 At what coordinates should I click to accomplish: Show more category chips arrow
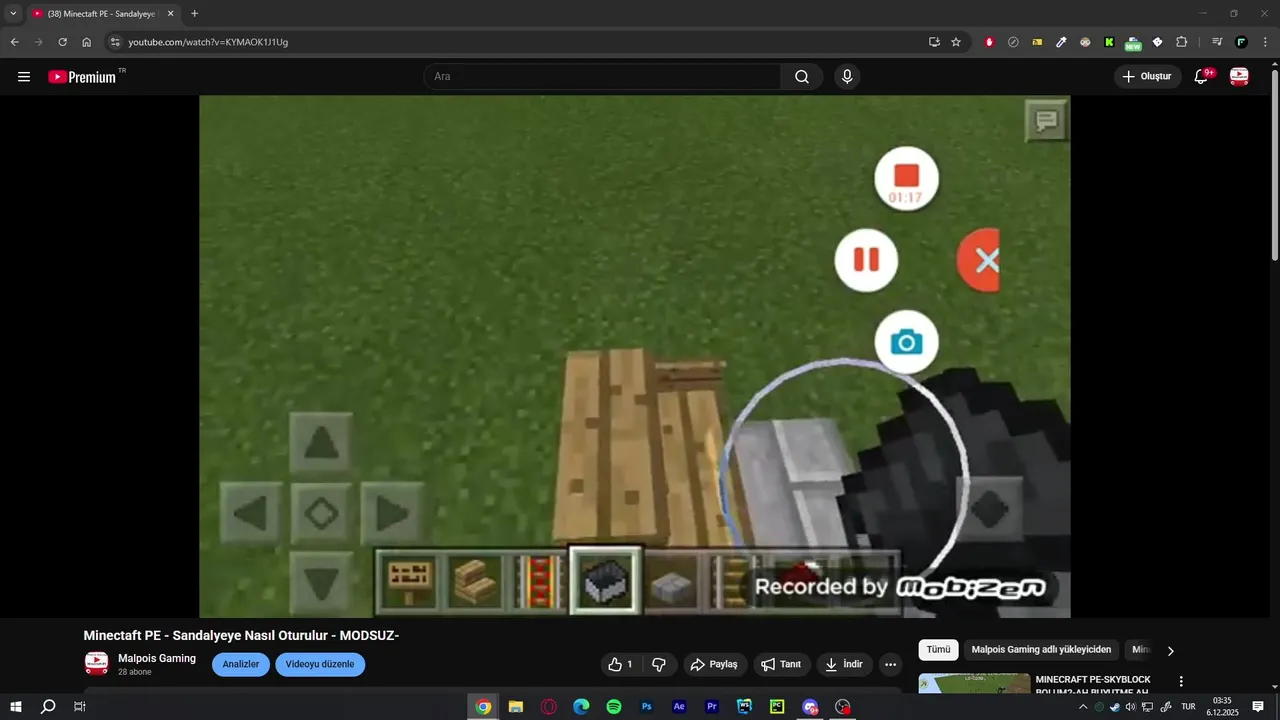tap(1171, 650)
